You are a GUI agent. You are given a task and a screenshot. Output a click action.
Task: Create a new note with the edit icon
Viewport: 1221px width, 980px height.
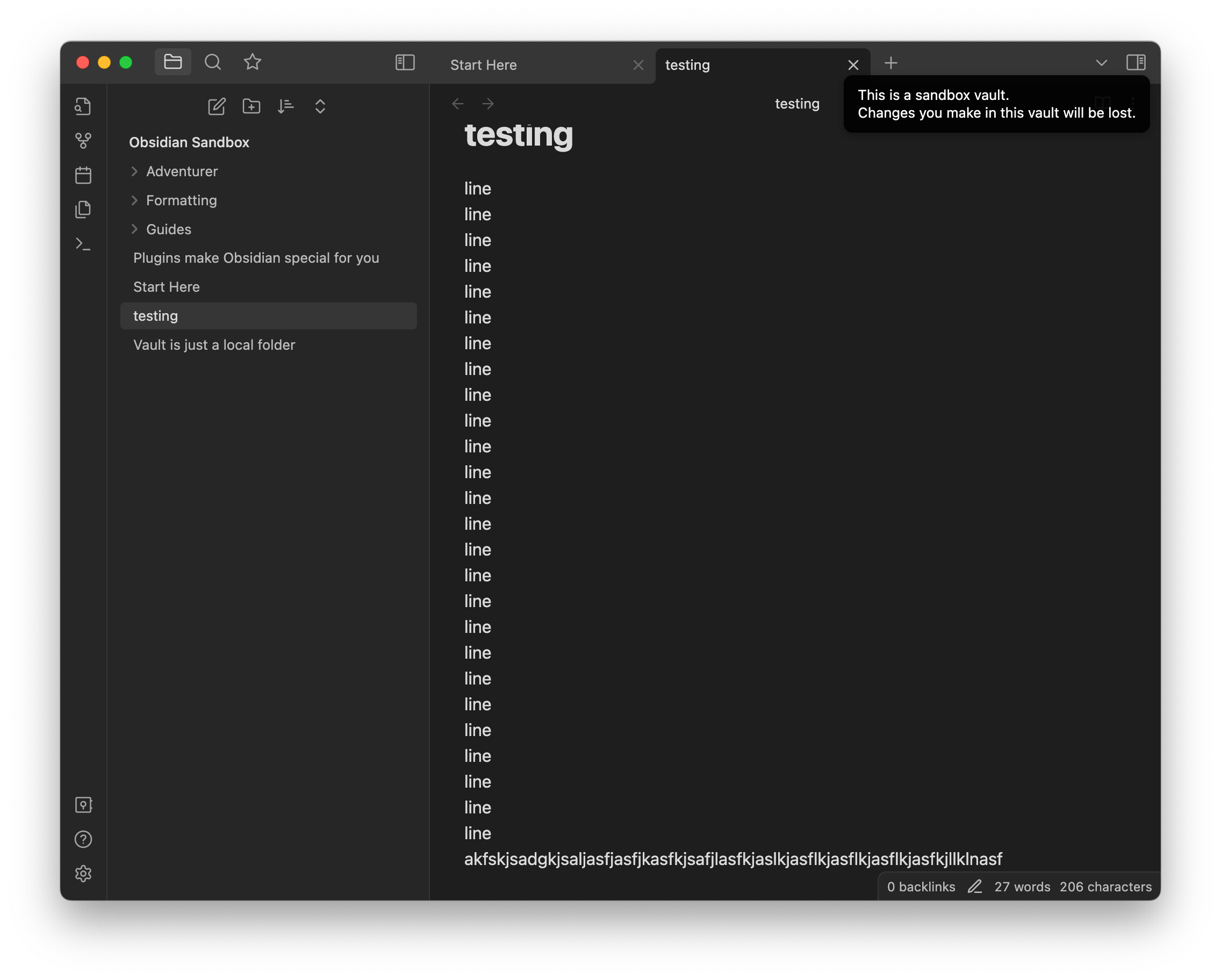click(x=217, y=106)
